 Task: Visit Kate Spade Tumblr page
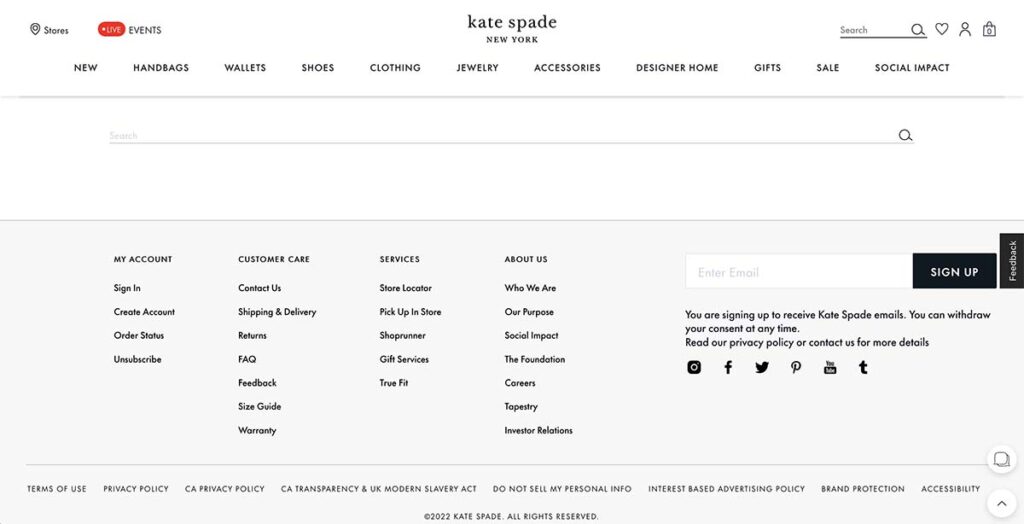(x=863, y=367)
